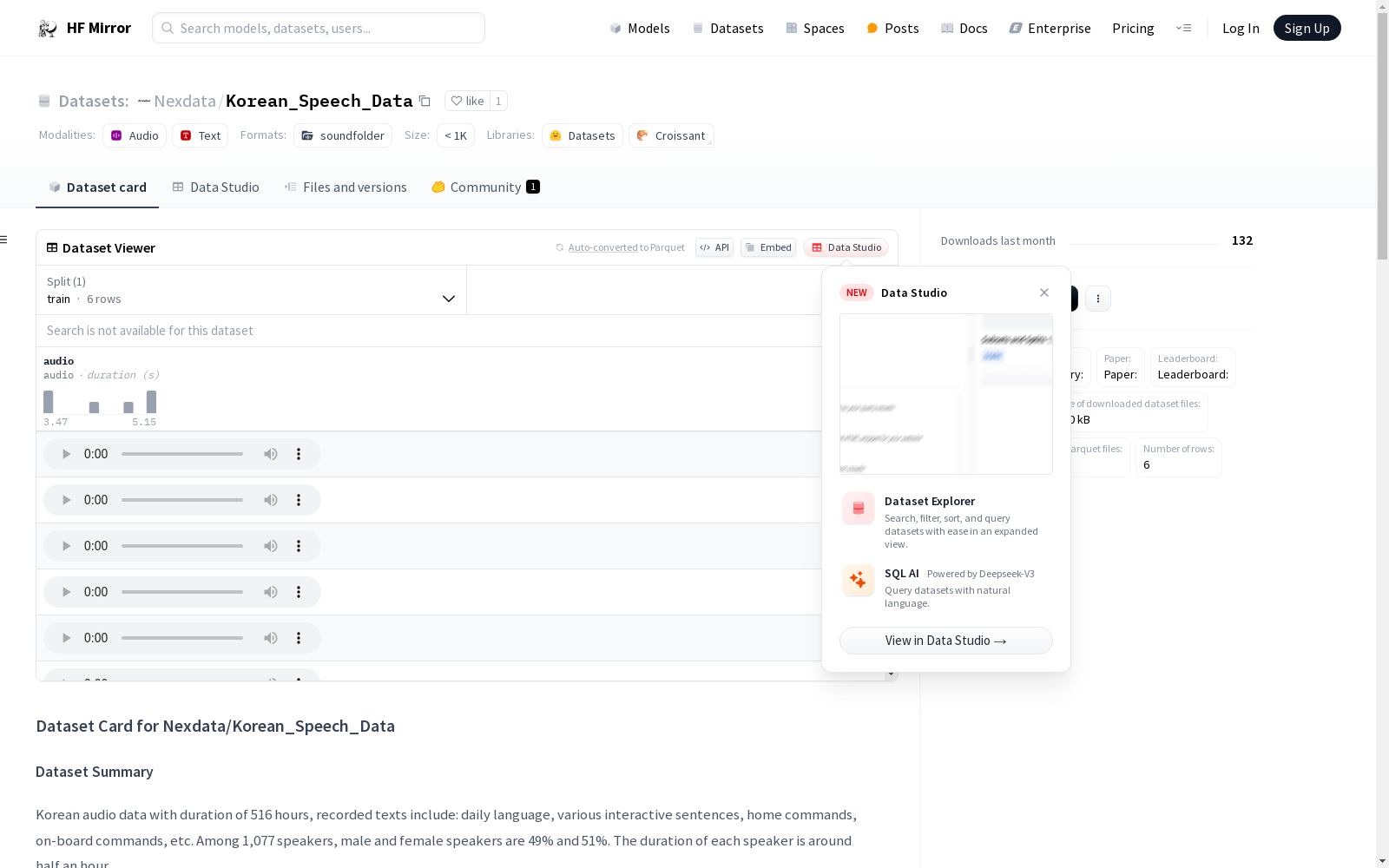The width and height of the screenshot is (1389, 868).
Task: Click the audio column header
Action: click(59, 361)
